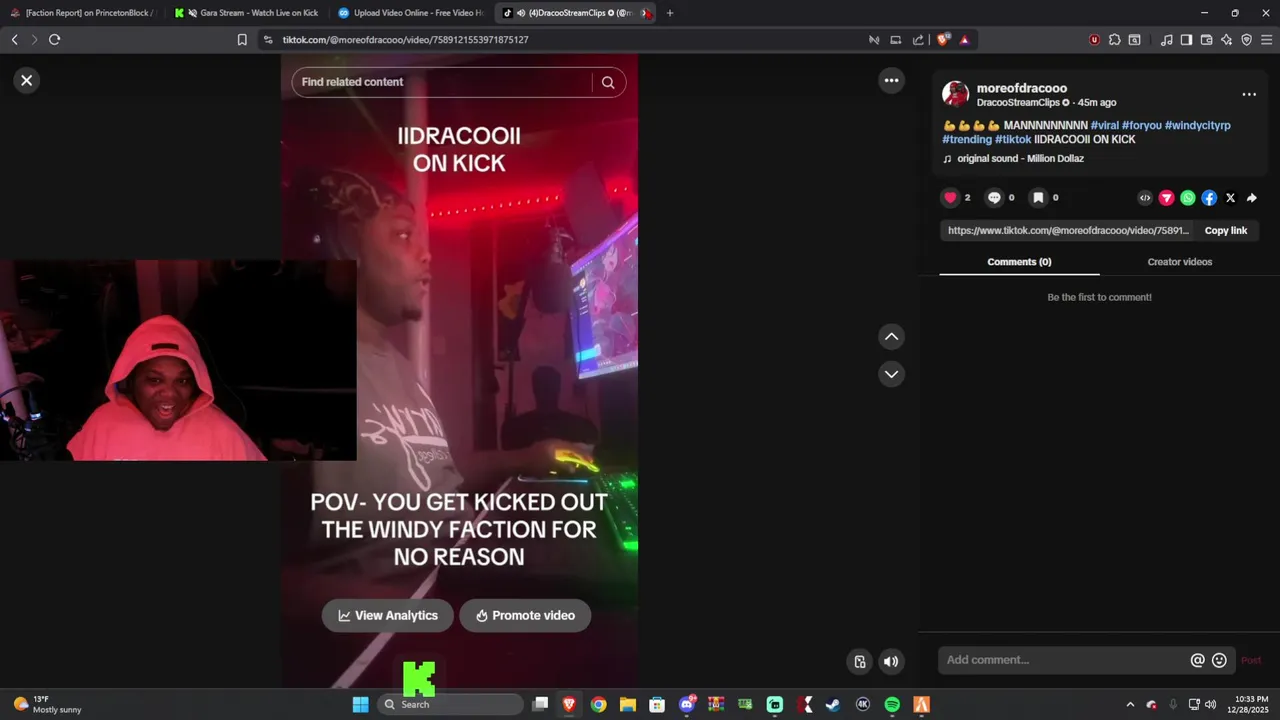Click the Add comment input field
Image resolution: width=1280 pixels, height=720 pixels.
point(1064,660)
